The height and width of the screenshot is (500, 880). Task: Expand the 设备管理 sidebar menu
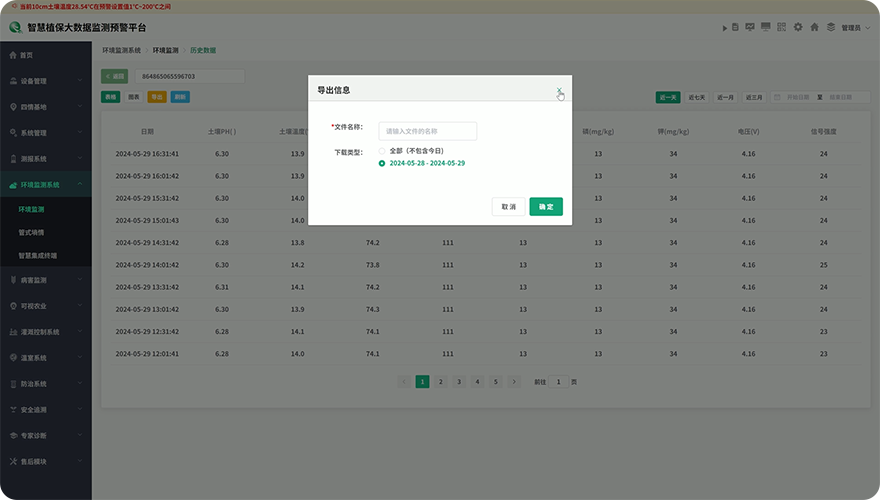[x=45, y=81]
